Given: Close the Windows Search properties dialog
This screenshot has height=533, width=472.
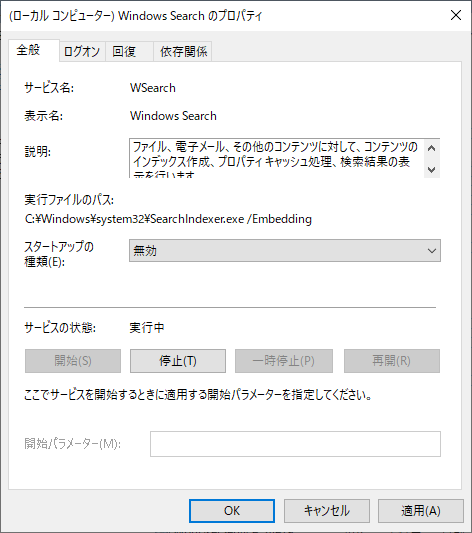Looking at the screenshot, I should pos(455,15).
